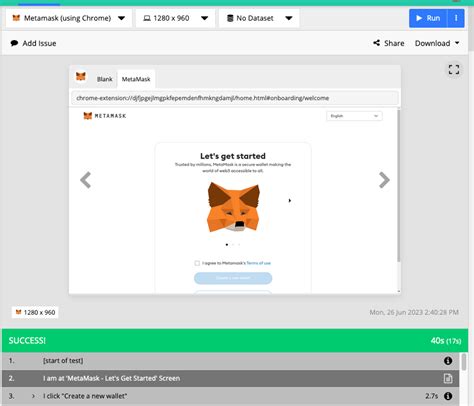The height and width of the screenshot is (406, 474).
Task: Open the Run options three-dot menu
Action: click(x=456, y=18)
